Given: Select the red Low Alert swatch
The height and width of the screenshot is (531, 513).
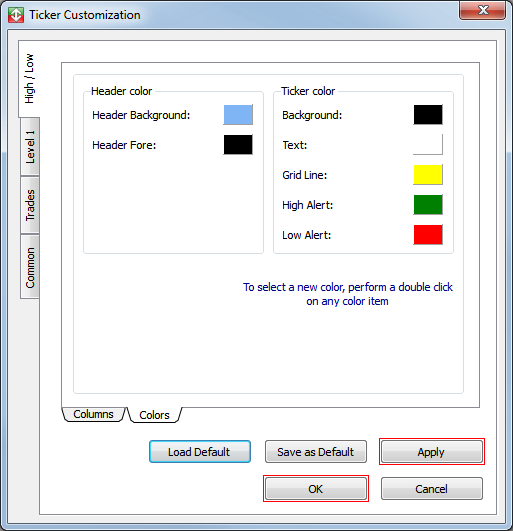Looking at the screenshot, I should pyautogui.click(x=428, y=235).
